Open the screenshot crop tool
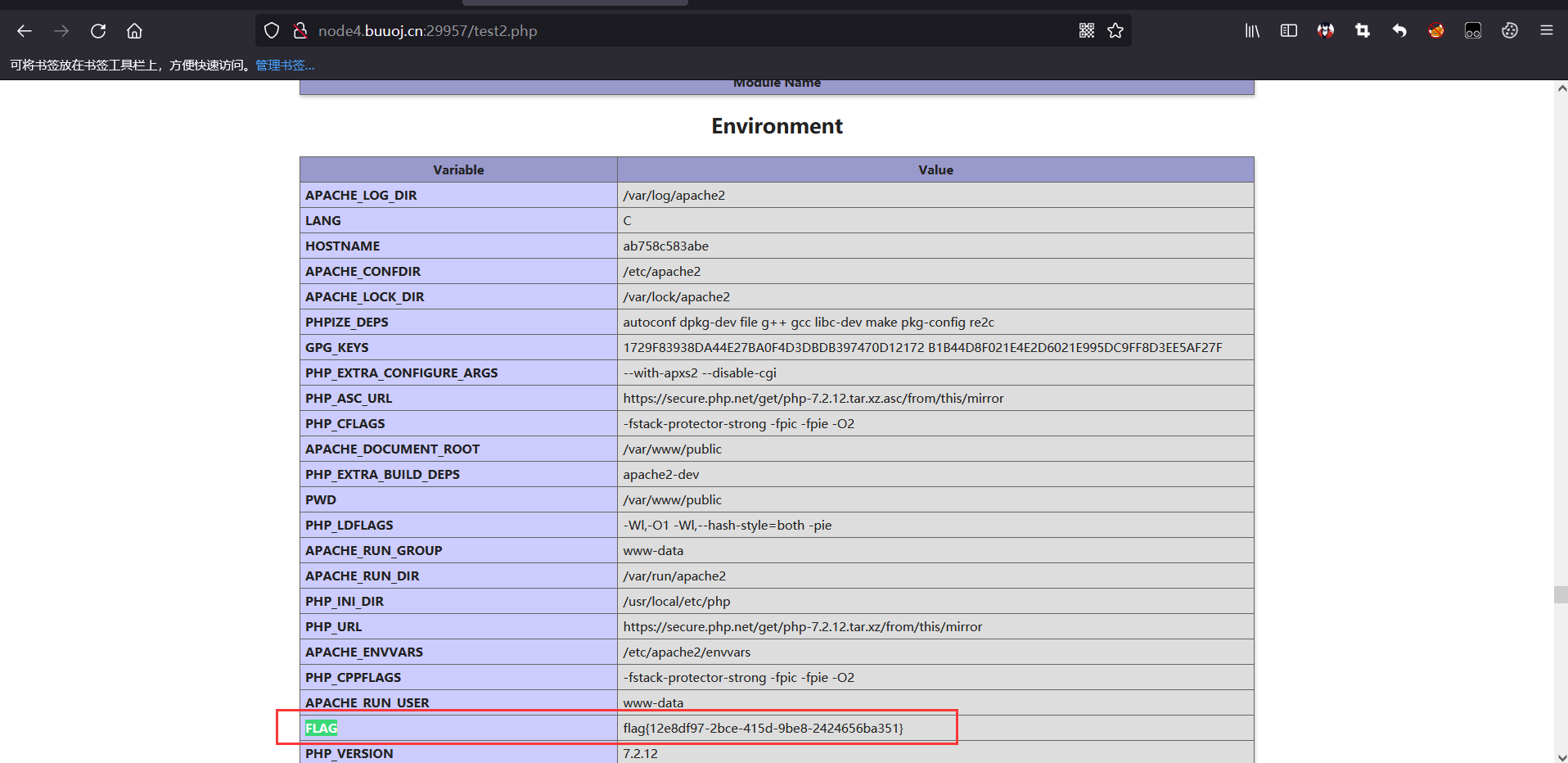This screenshot has height=763, width=1568. point(1363,31)
